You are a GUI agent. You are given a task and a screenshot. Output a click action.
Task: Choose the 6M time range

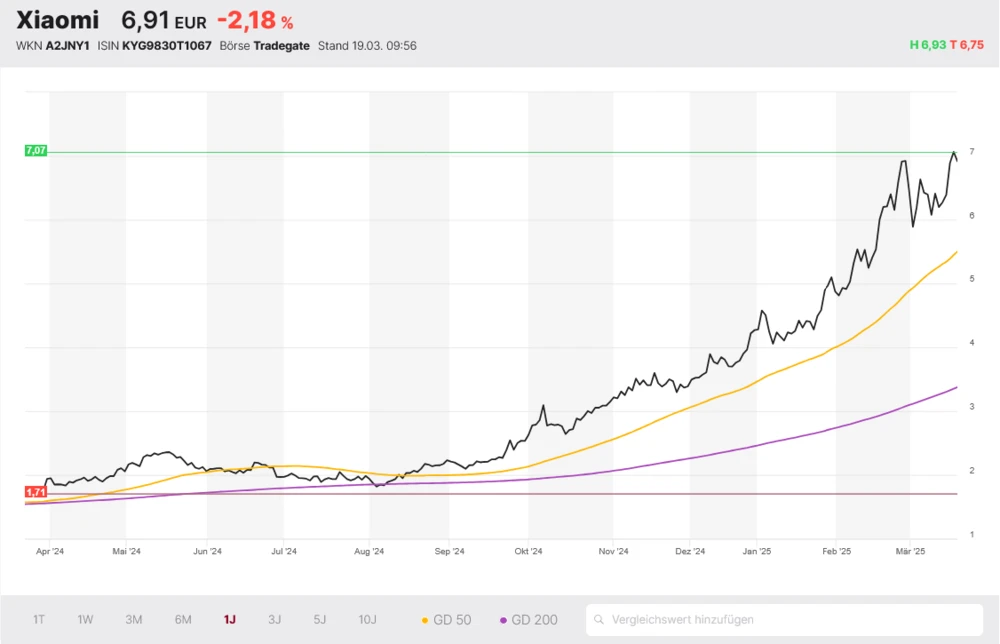(183, 620)
